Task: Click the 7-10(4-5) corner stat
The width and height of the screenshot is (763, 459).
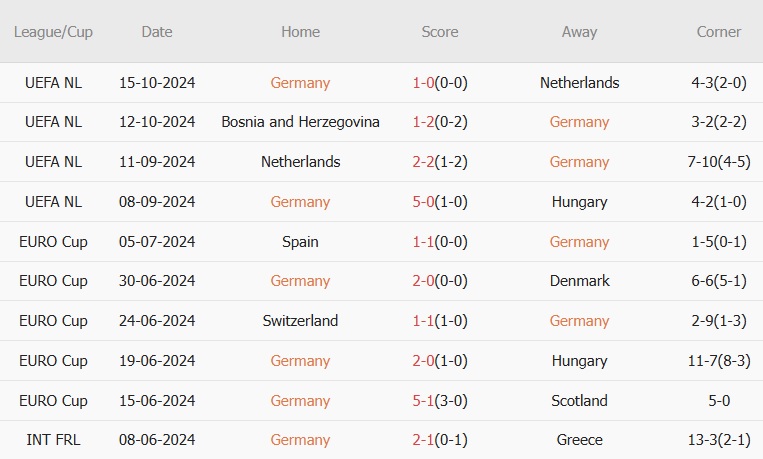Action: click(x=719, y=162)
